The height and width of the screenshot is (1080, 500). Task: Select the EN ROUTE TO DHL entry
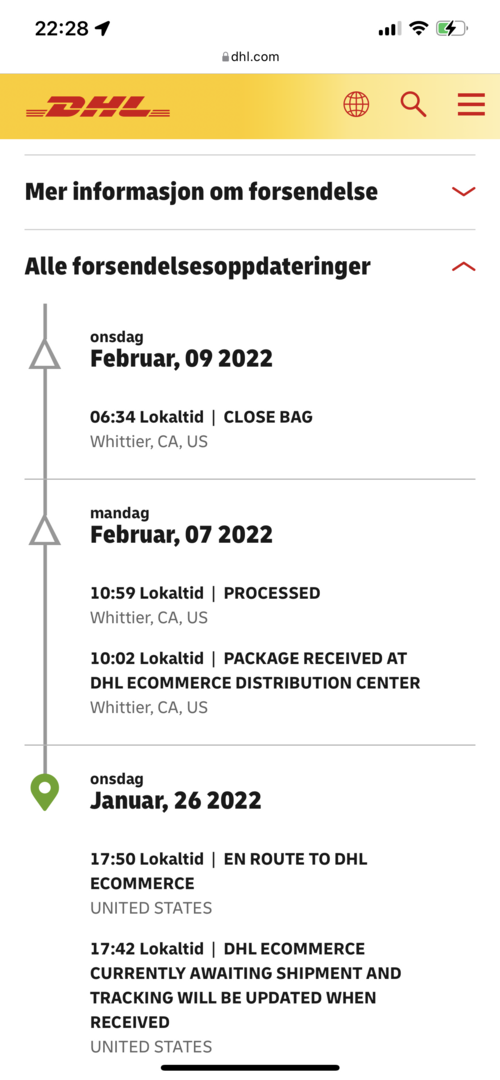pos(229,883)
